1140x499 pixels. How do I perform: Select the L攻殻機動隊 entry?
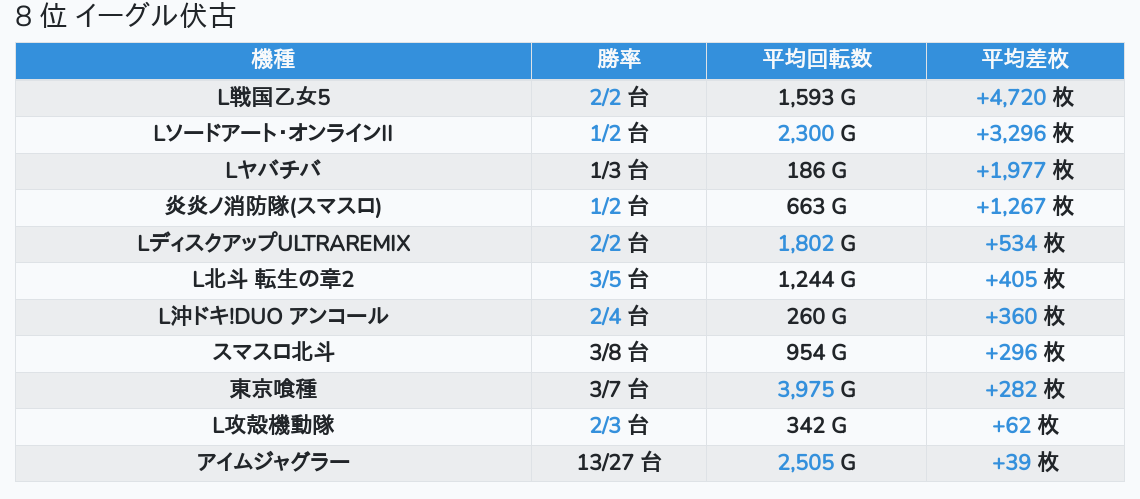tap(273, 426)
